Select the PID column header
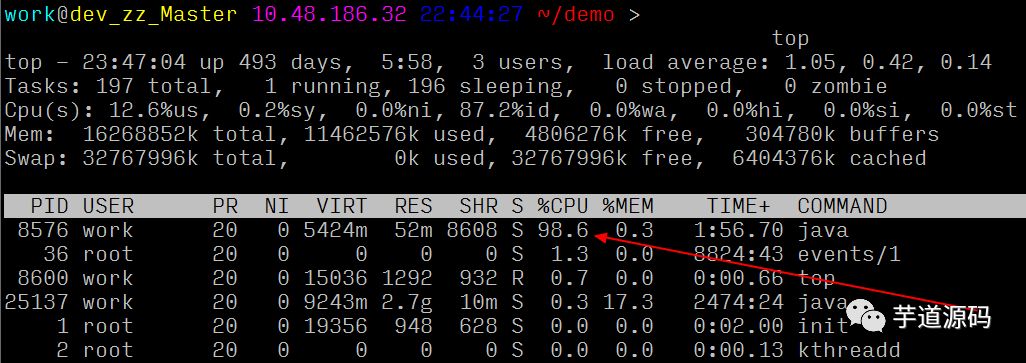 (x=49, y=206)
